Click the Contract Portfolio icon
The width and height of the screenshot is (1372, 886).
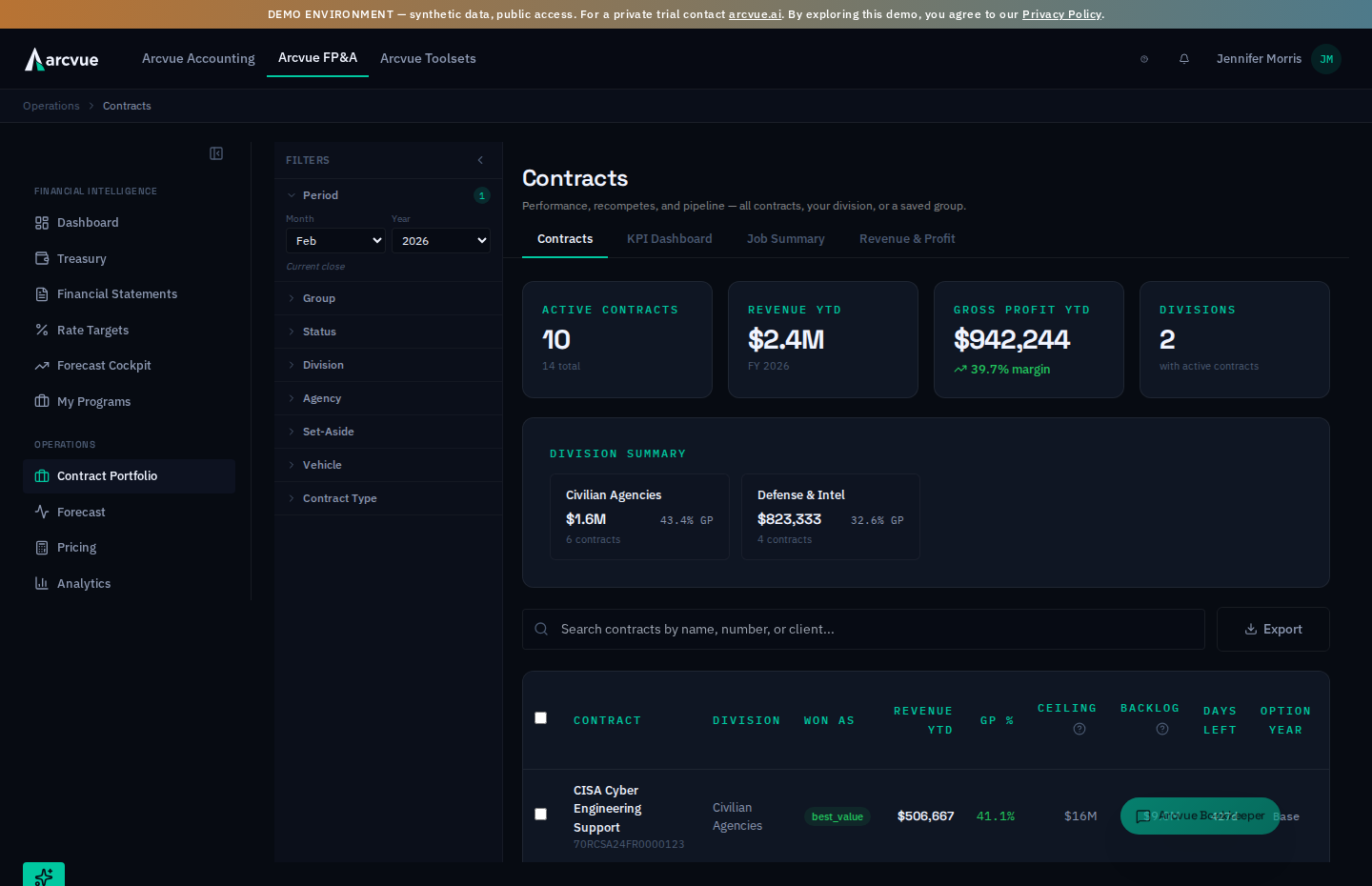[42, 476]
